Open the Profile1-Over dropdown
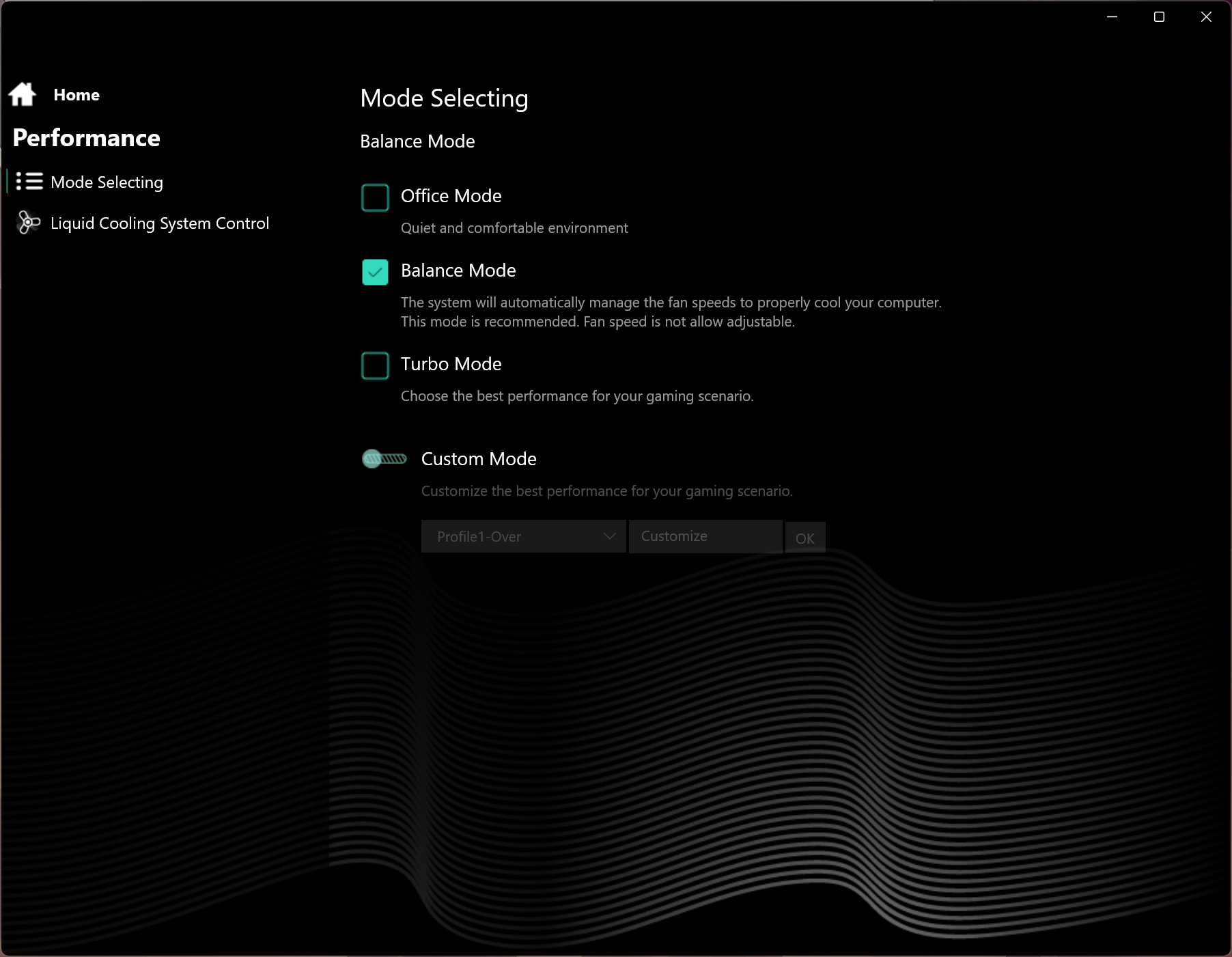Viewport: 1232px width, 957px height. click(x=524, y=536)
